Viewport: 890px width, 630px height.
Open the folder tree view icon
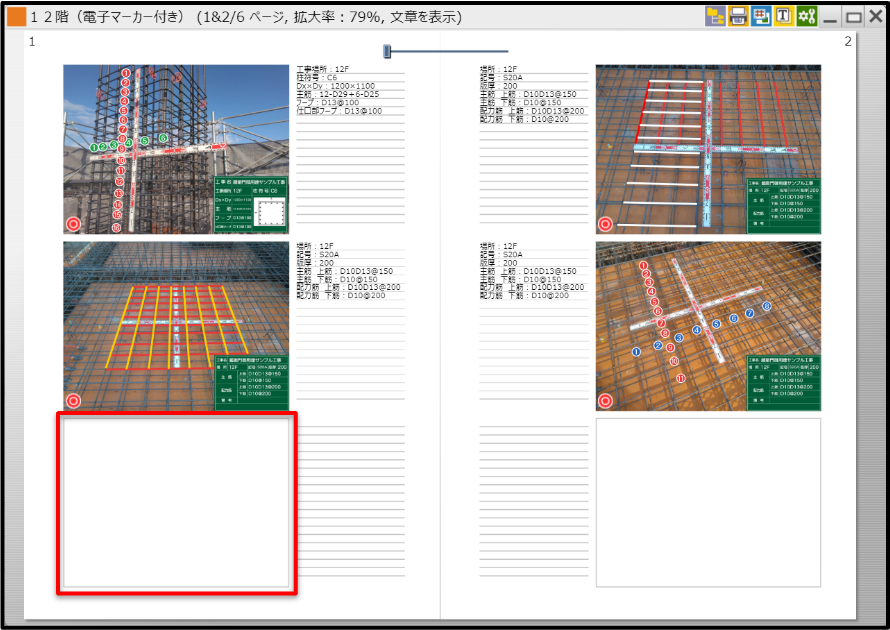click(715, 16)
